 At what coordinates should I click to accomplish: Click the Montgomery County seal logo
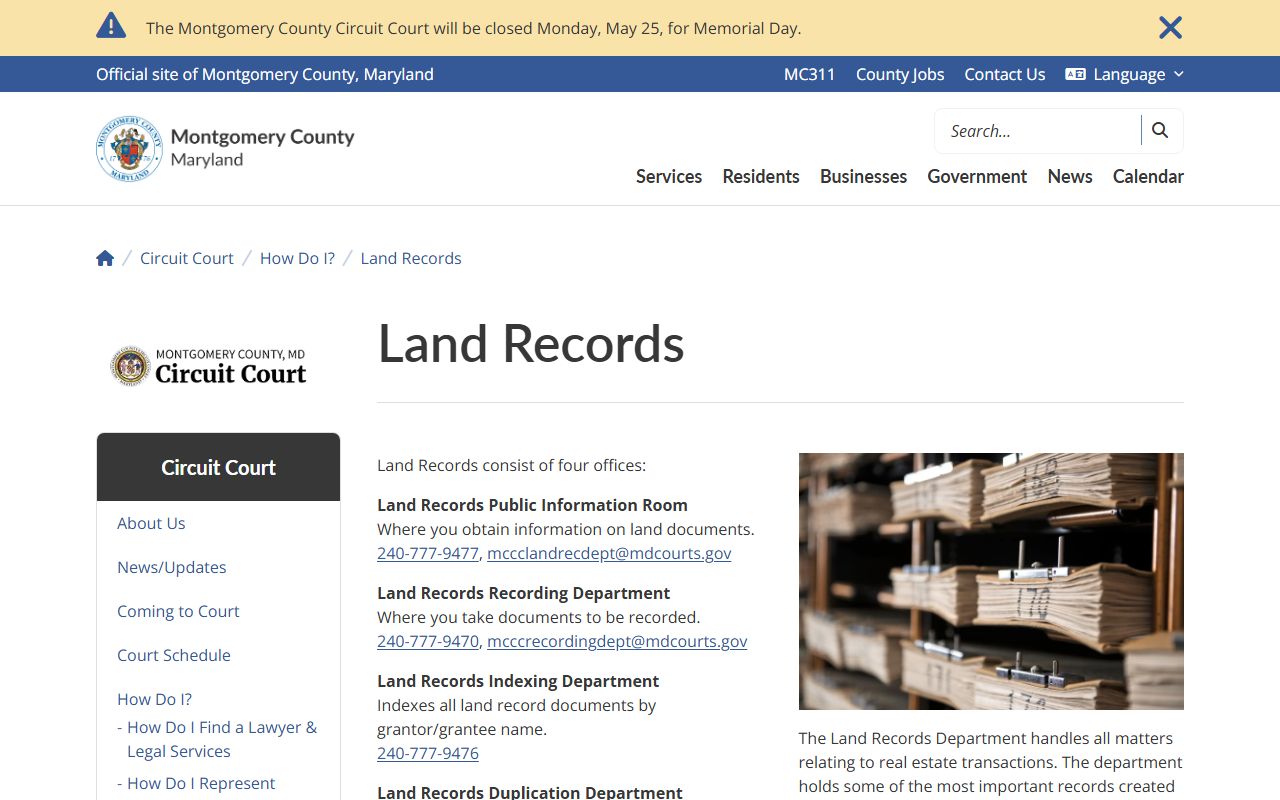[x=129, y=148]
